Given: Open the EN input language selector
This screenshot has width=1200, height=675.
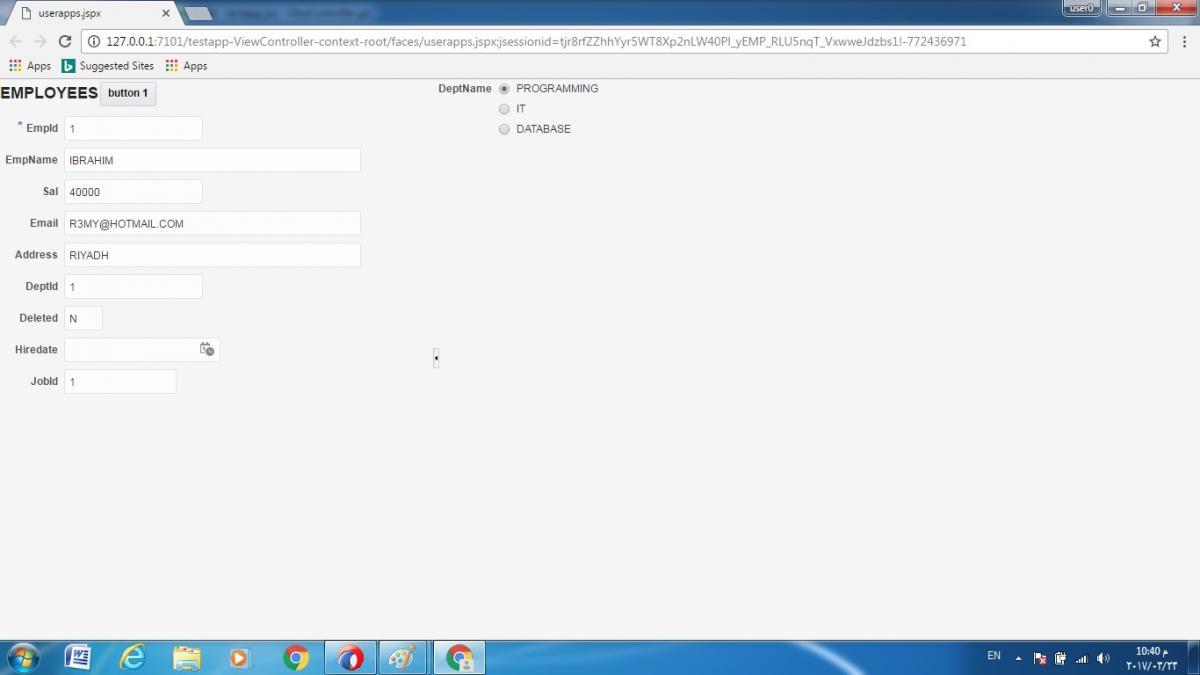Looking at the screenshot, I should pos(993,656).
